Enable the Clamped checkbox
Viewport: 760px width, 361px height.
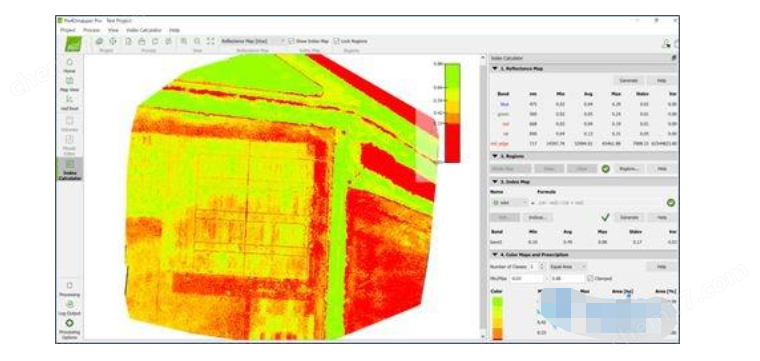pos(590,279)
